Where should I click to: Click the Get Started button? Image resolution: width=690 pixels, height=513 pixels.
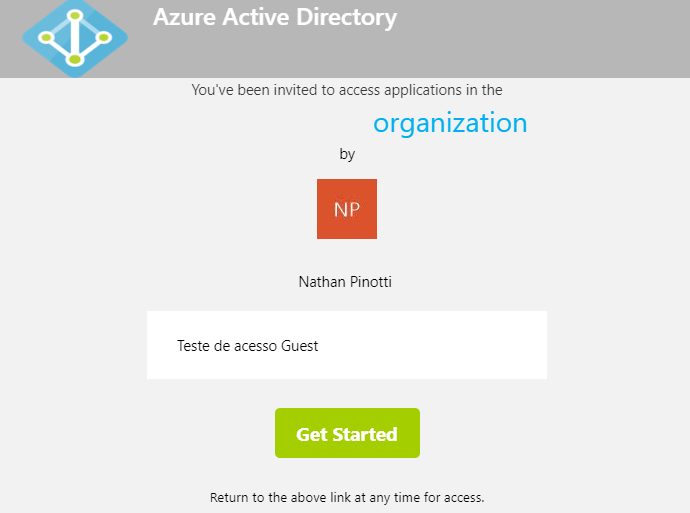point(347,433)
